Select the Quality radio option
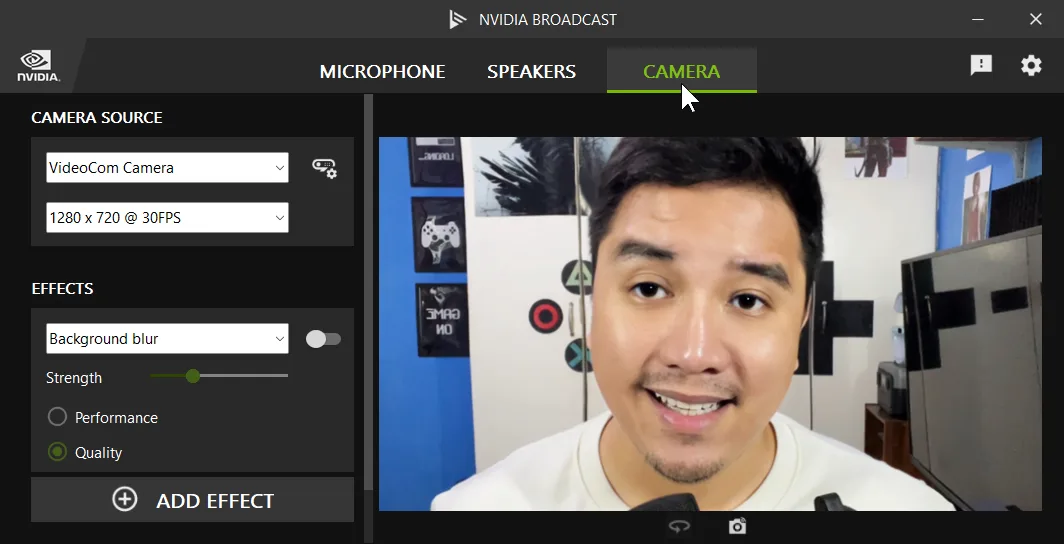Viewport: 1064px width, 544px height. point(57,452)
